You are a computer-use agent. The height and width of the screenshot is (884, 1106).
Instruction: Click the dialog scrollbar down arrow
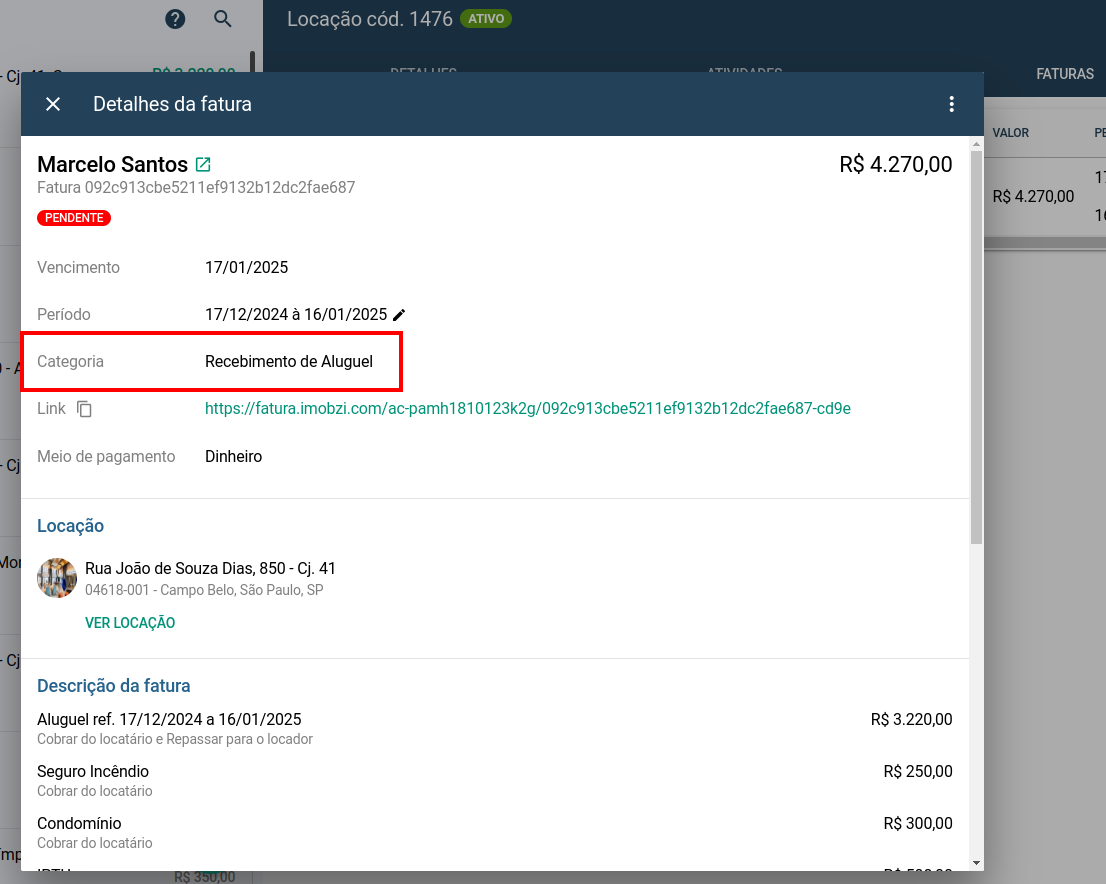(976, 863)
